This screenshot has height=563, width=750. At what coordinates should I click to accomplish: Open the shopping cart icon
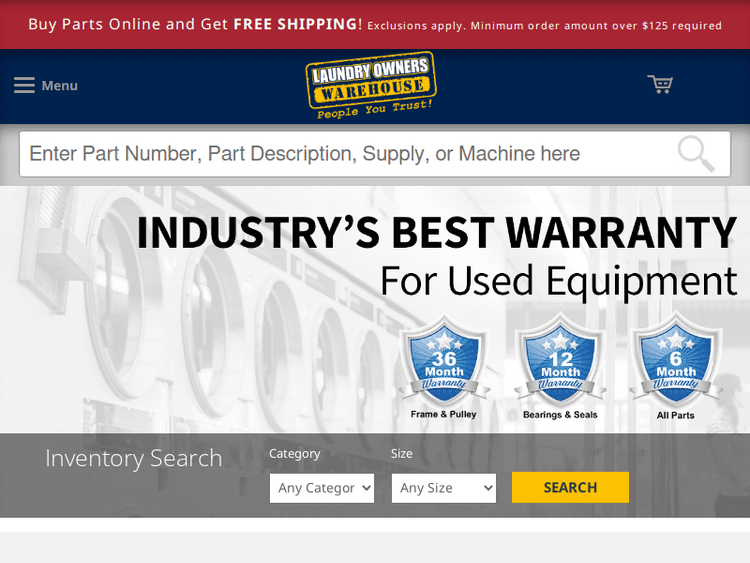(660, 84)
